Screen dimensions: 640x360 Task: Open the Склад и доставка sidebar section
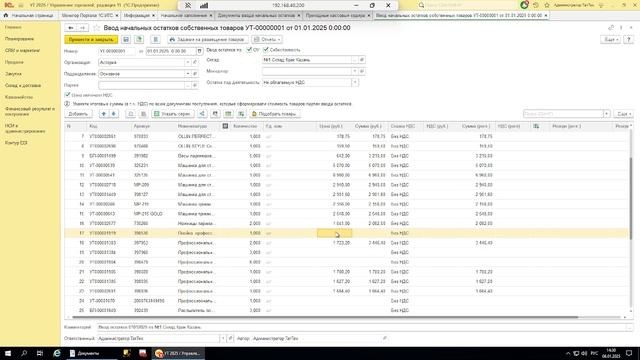click(x=23, y=86)
